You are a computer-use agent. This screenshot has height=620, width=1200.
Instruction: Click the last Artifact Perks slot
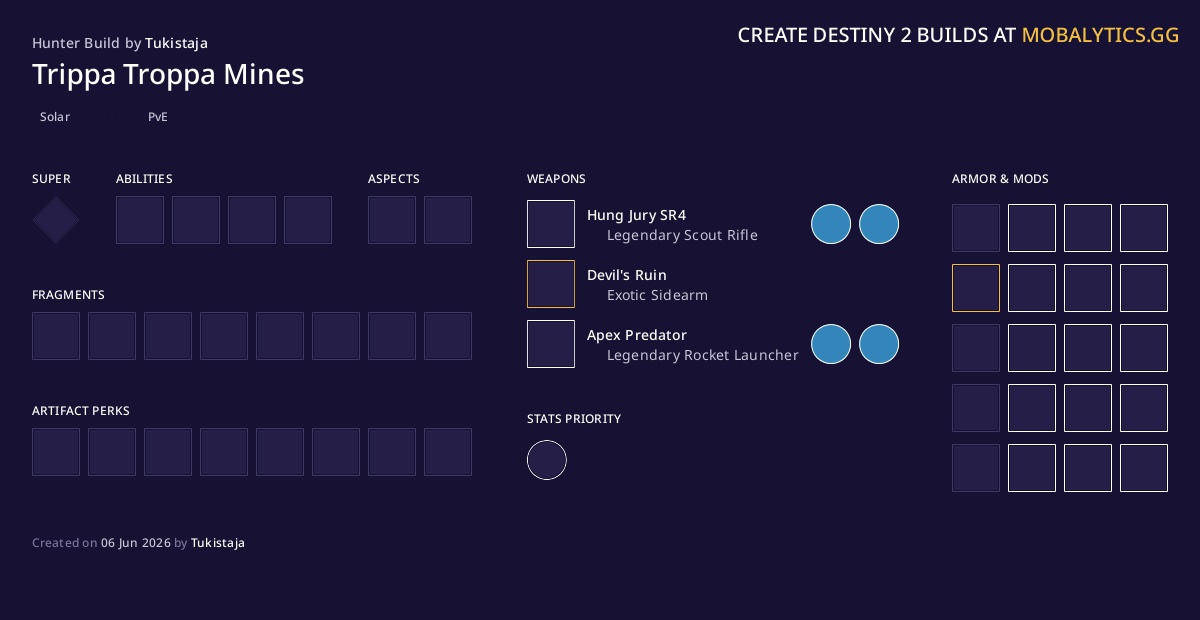pyautogui.click(x=448, y=452)
